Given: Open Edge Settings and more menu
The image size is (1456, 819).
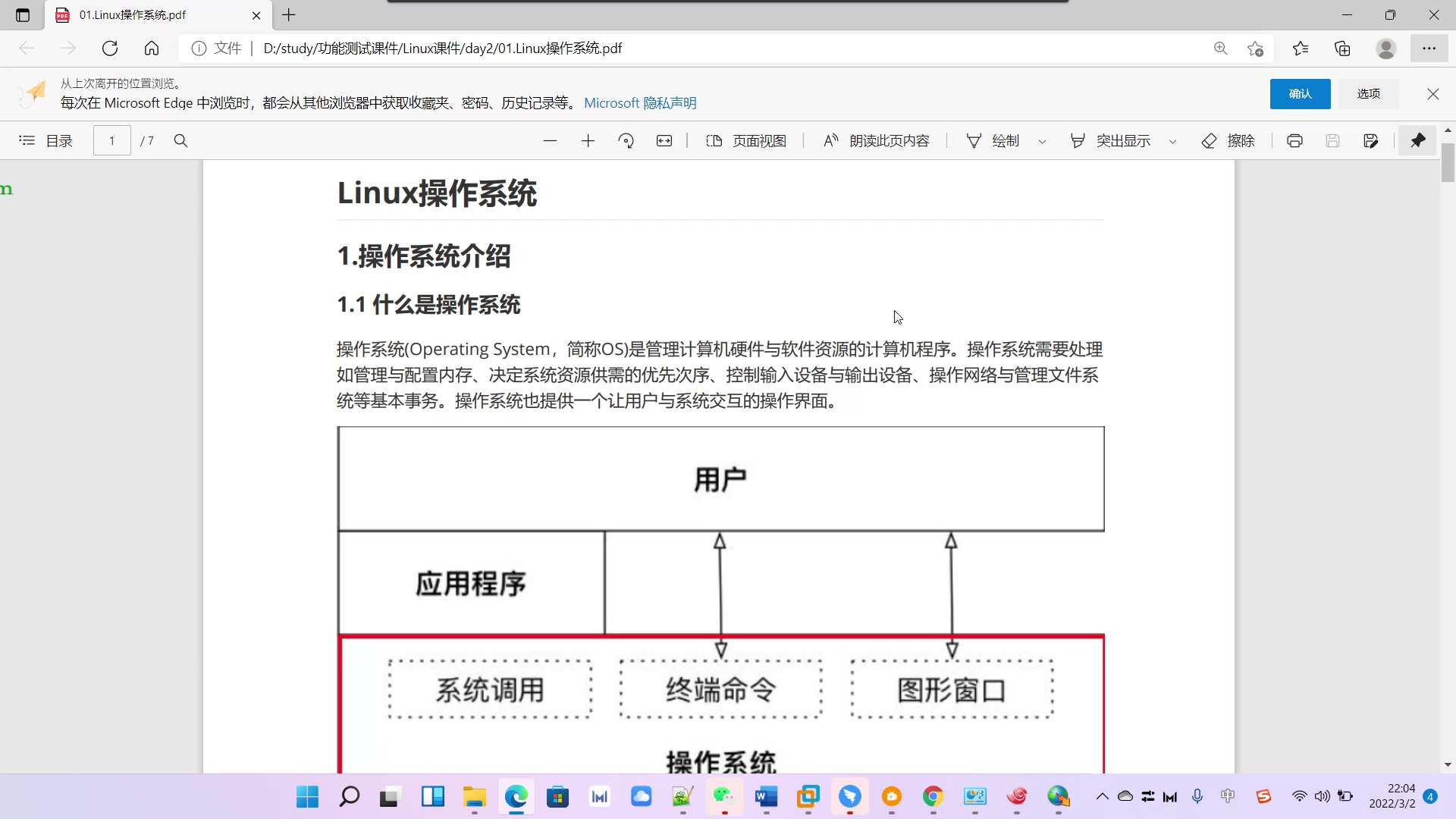Looking at the screenshot, I should coord(1429,49).
